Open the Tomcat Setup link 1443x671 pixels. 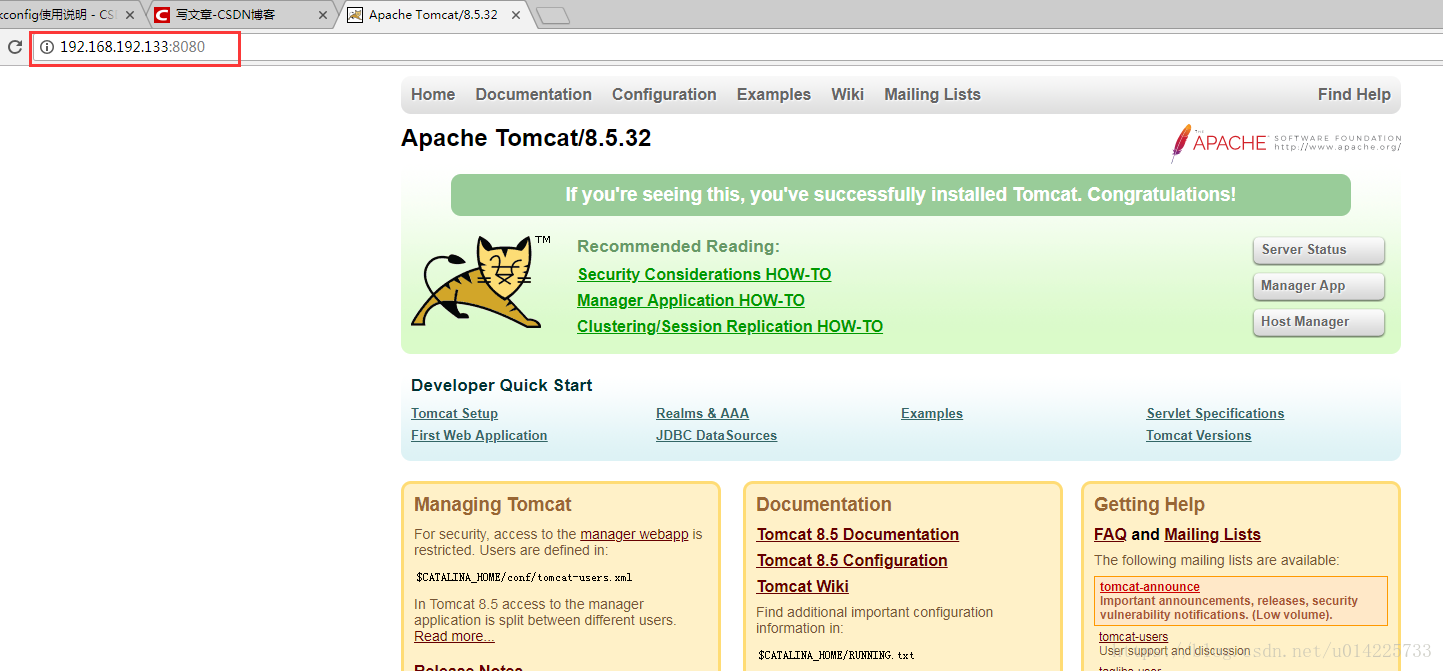click(x=454, y=413)
